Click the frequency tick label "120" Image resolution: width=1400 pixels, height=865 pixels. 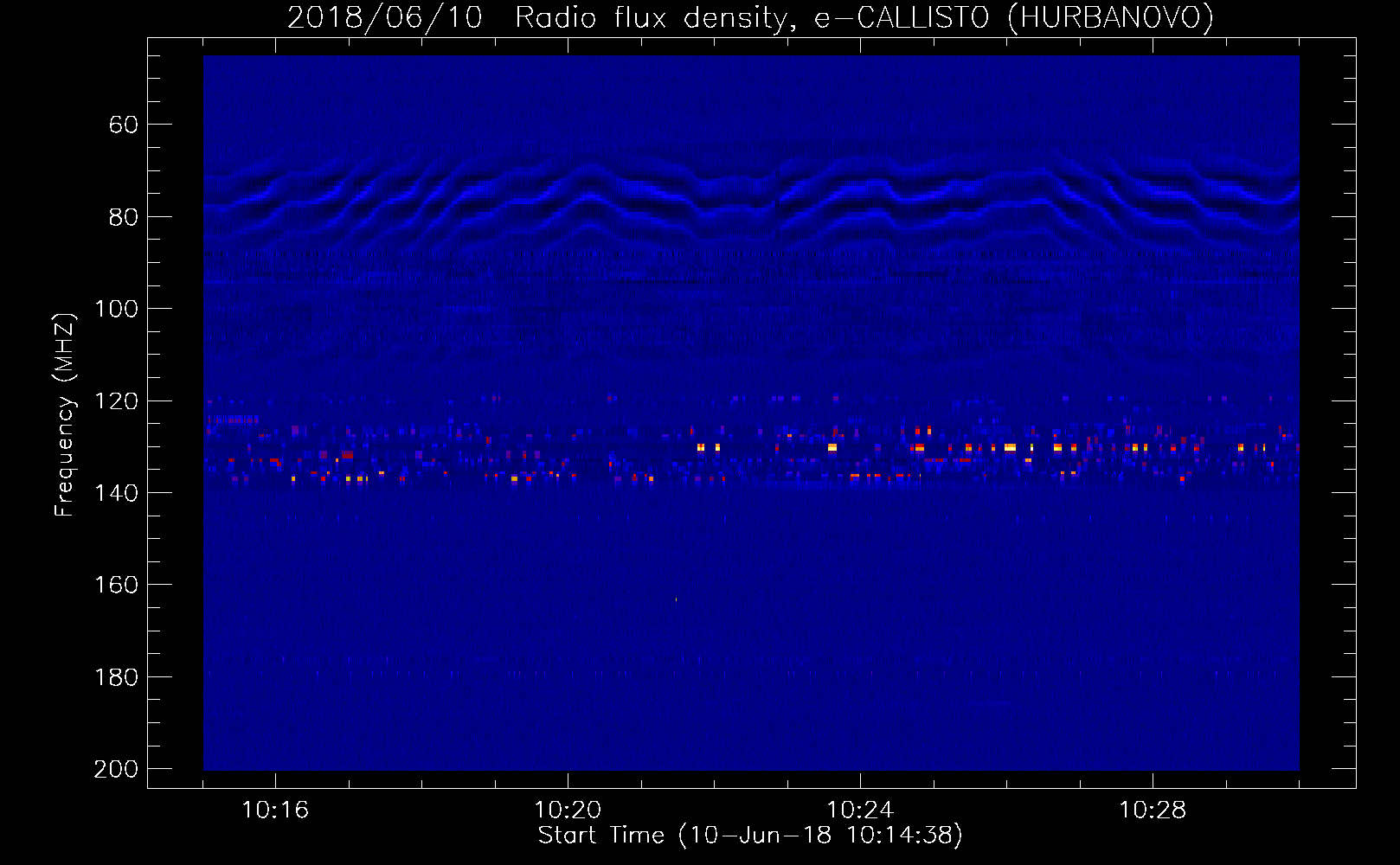click(116, 401)
